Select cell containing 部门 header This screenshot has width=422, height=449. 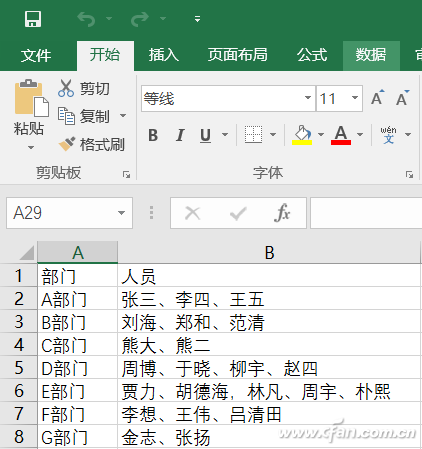coord(78,276)
